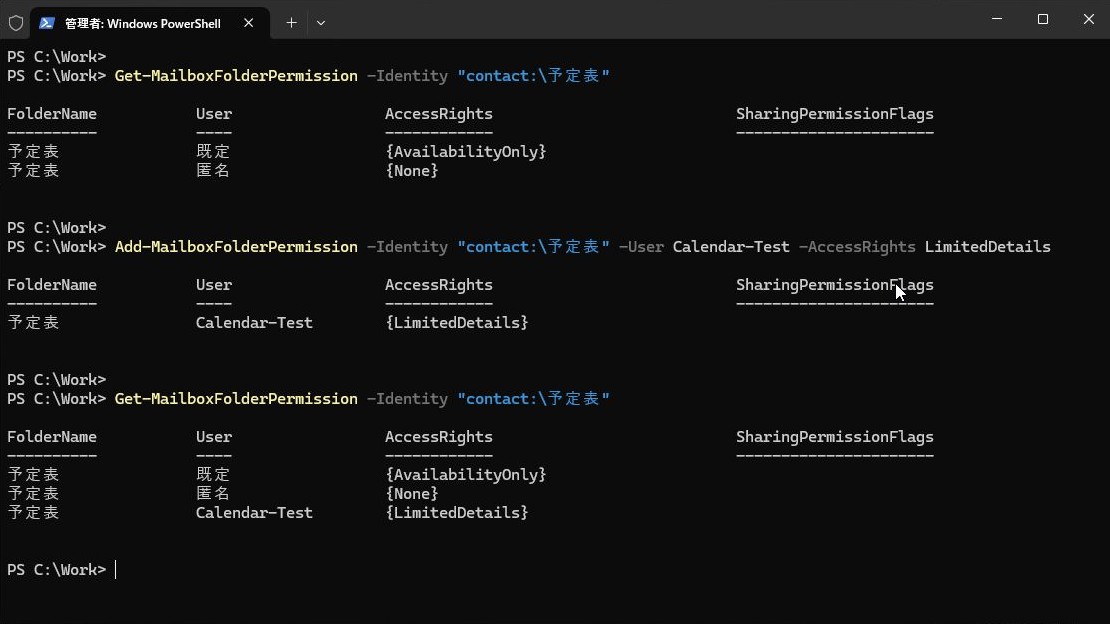Image resolution: width=1110 pixels, height=624 pixels.
Task: Open a new tab with the plus button
Action: (291, 22)
